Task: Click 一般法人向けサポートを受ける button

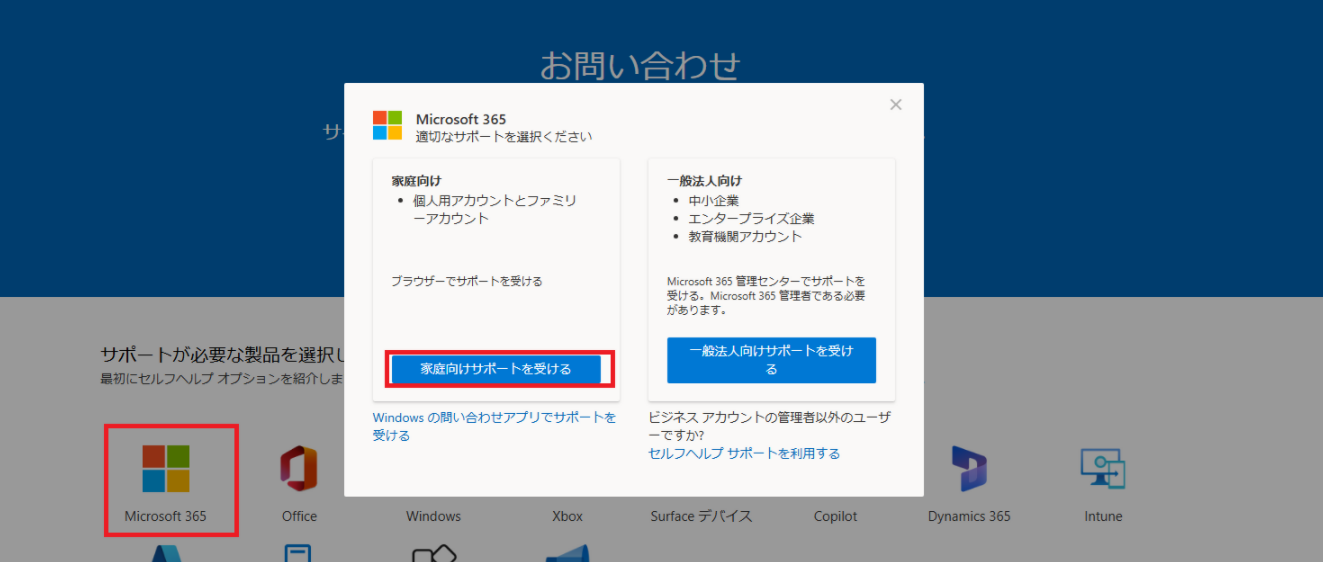Action: pos(771,360)
